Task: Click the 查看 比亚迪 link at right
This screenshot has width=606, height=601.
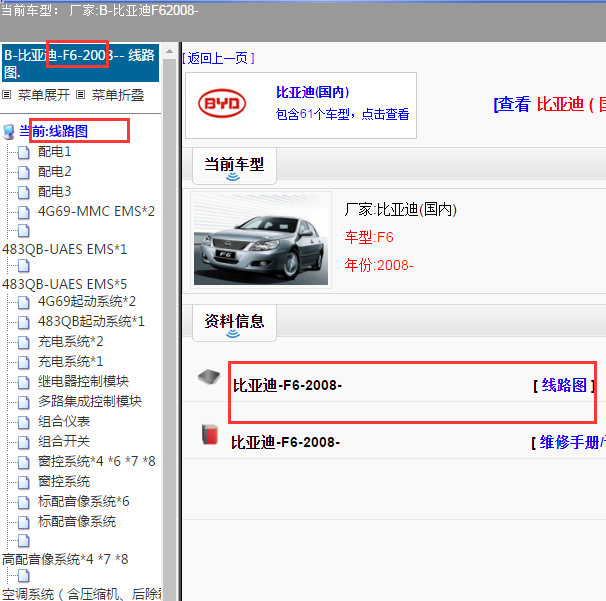Action: pyautogui.click(x=550, y=104)
